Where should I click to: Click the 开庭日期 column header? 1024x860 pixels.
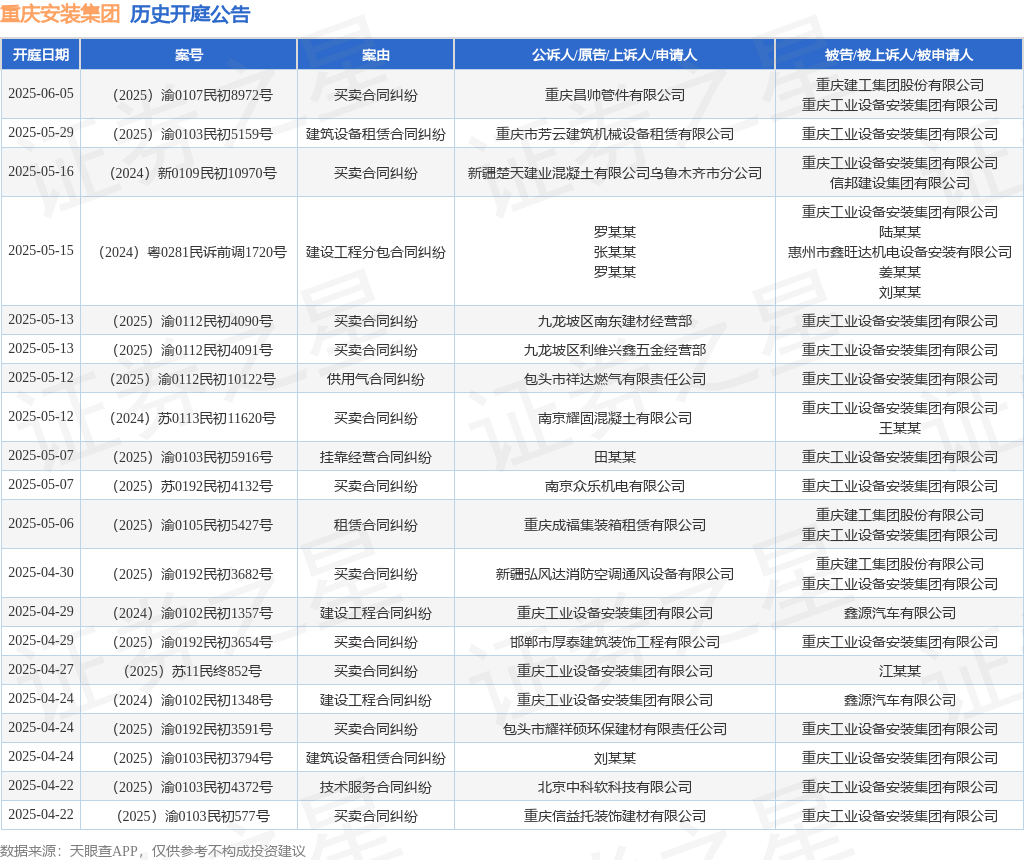tap(40, 55)
